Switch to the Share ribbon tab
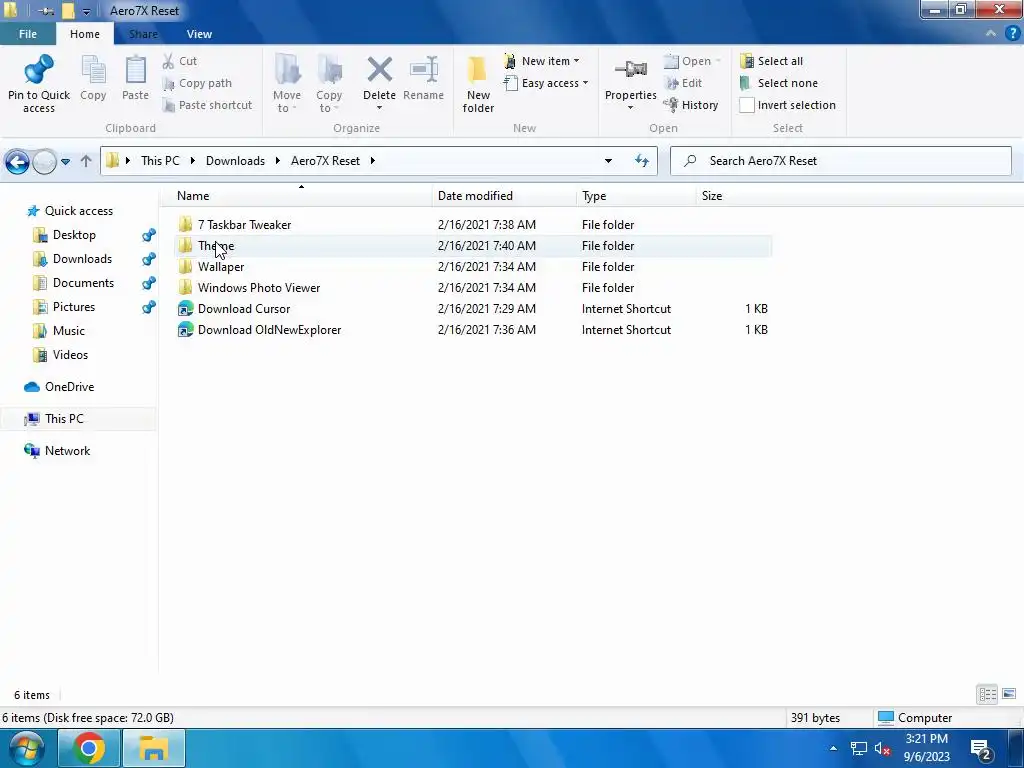The height and width of the screenshot is (768, 1024). [x=143, y=34]
